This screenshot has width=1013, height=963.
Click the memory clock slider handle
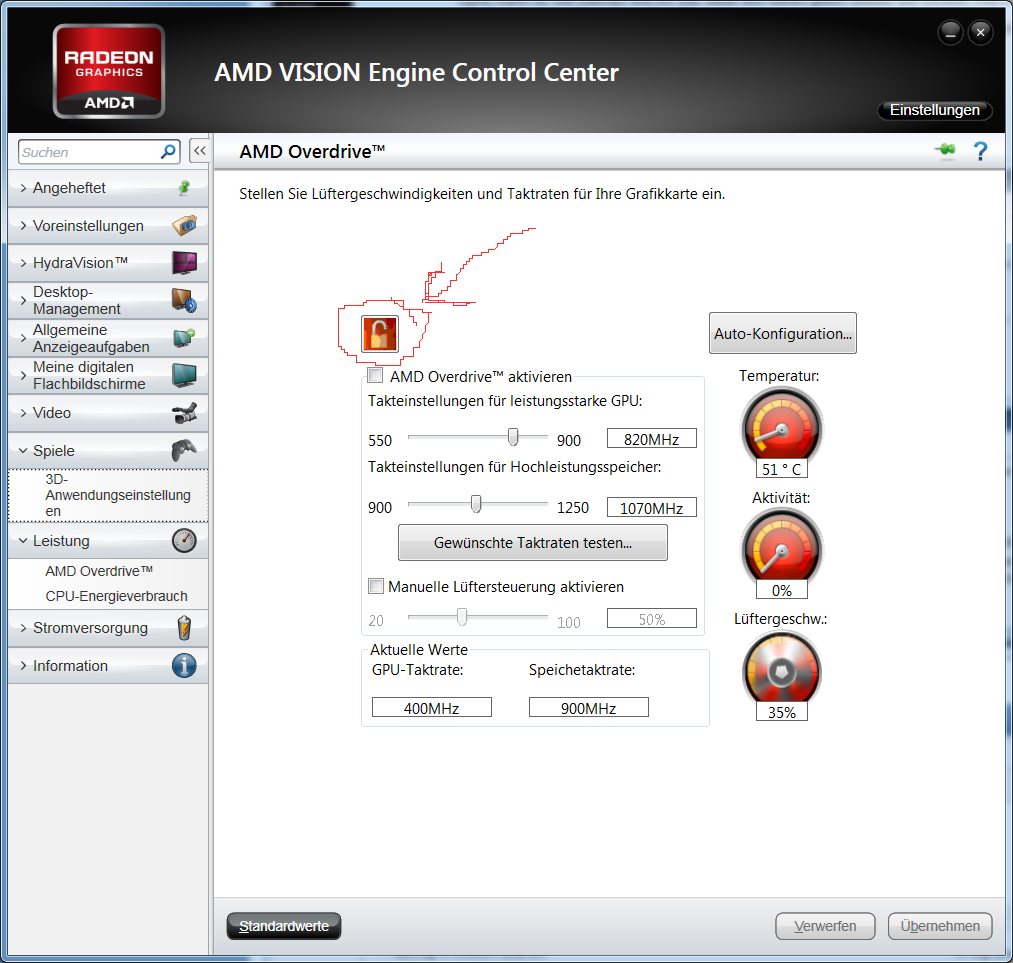tap(476, 503)
